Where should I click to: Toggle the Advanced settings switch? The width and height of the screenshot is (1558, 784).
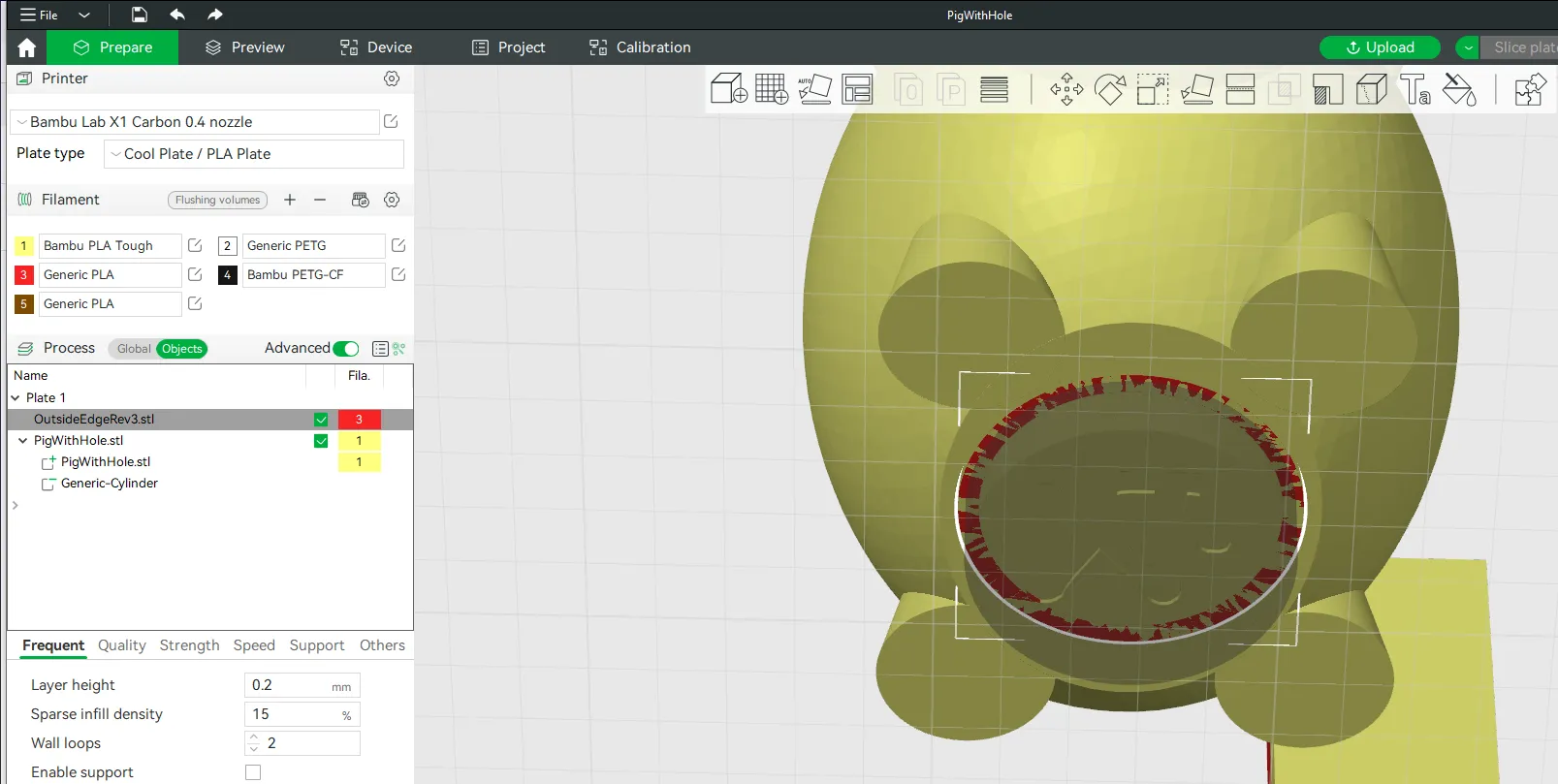(x=345, y=349)
